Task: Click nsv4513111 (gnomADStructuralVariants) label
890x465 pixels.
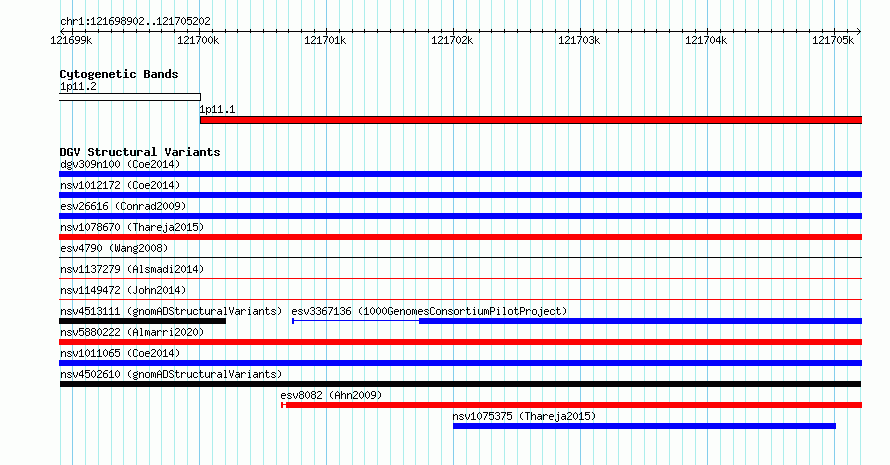Action: [x=171, y=311]
